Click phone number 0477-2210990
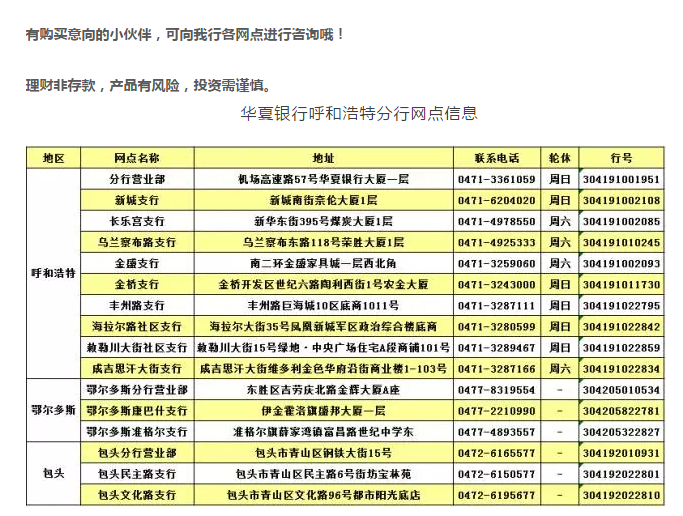 tap(497, 411)
